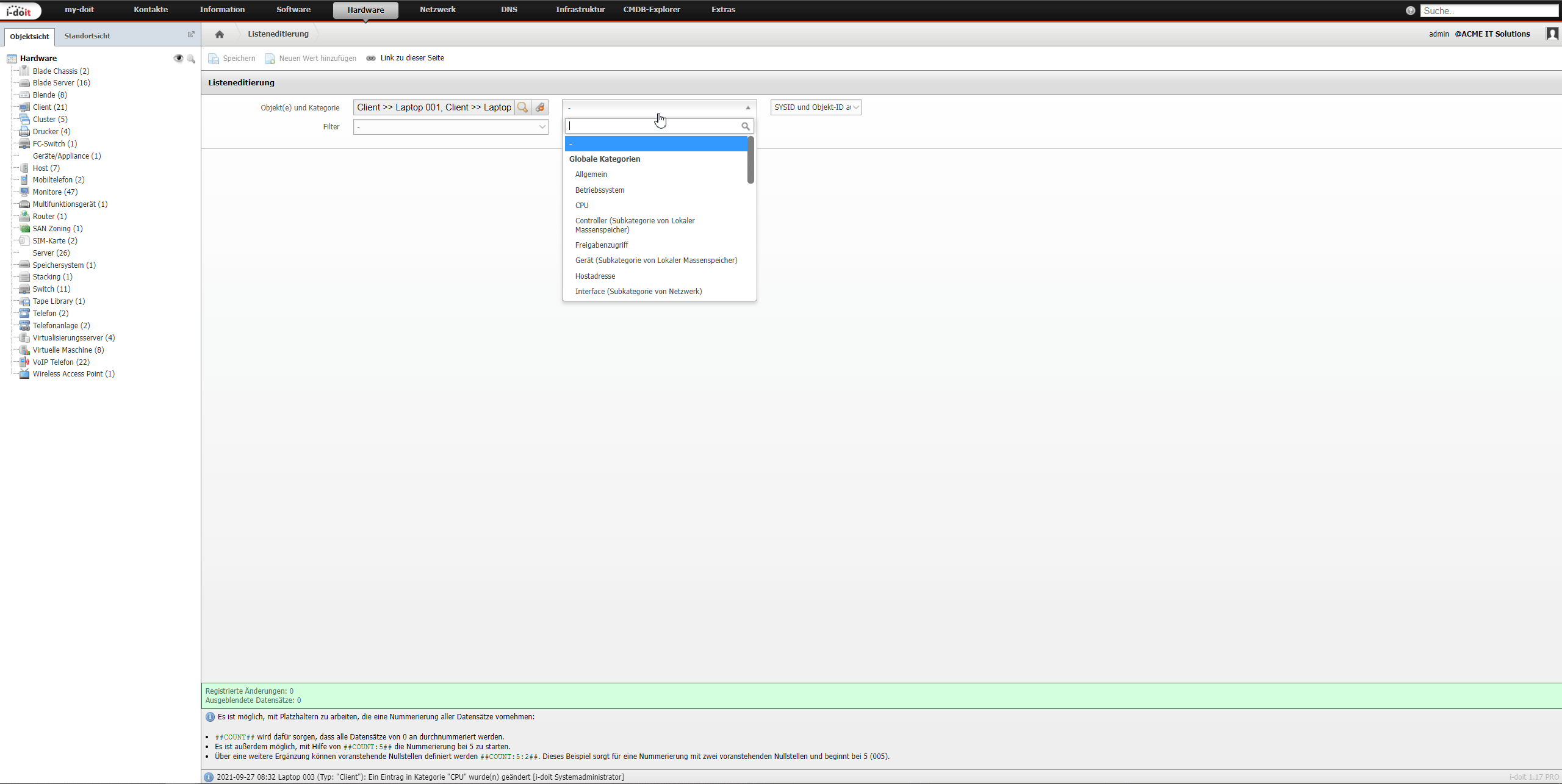
Task: Click the category dropdown scrollbar thumb
Action: pyautogui.click(x=750, y=159)
